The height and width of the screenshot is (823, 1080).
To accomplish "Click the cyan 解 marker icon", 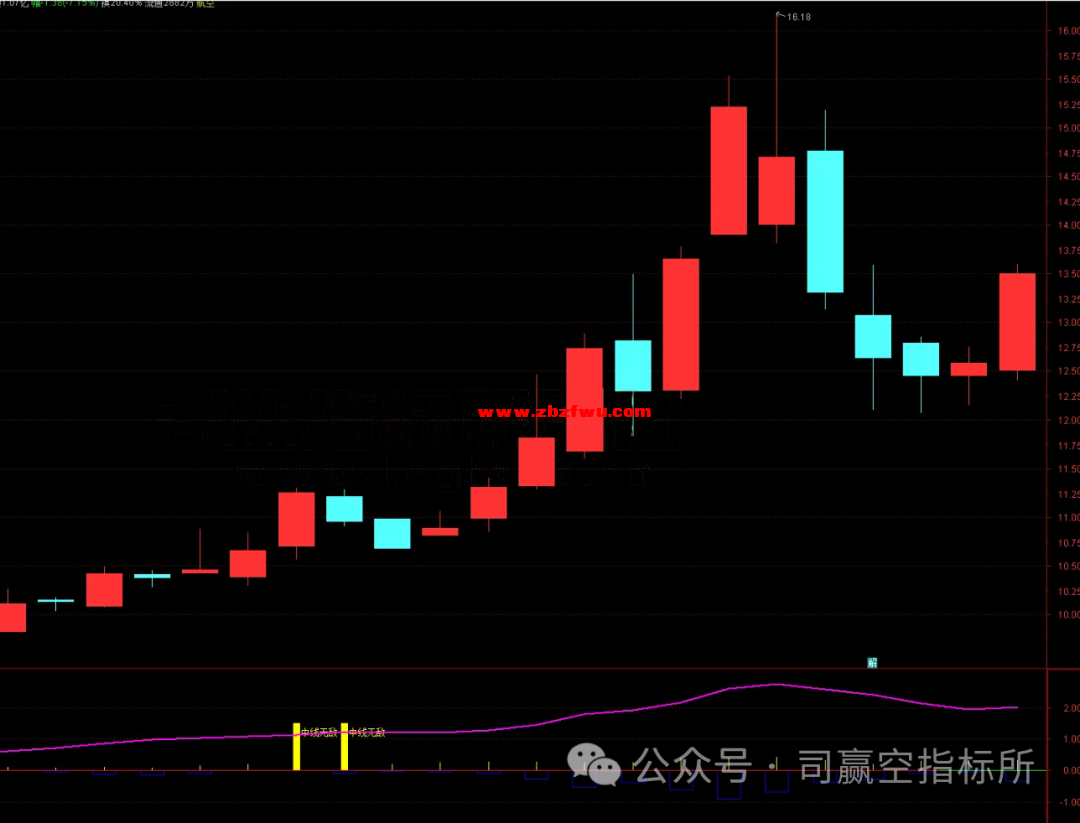I will click(x=872, y=662).
